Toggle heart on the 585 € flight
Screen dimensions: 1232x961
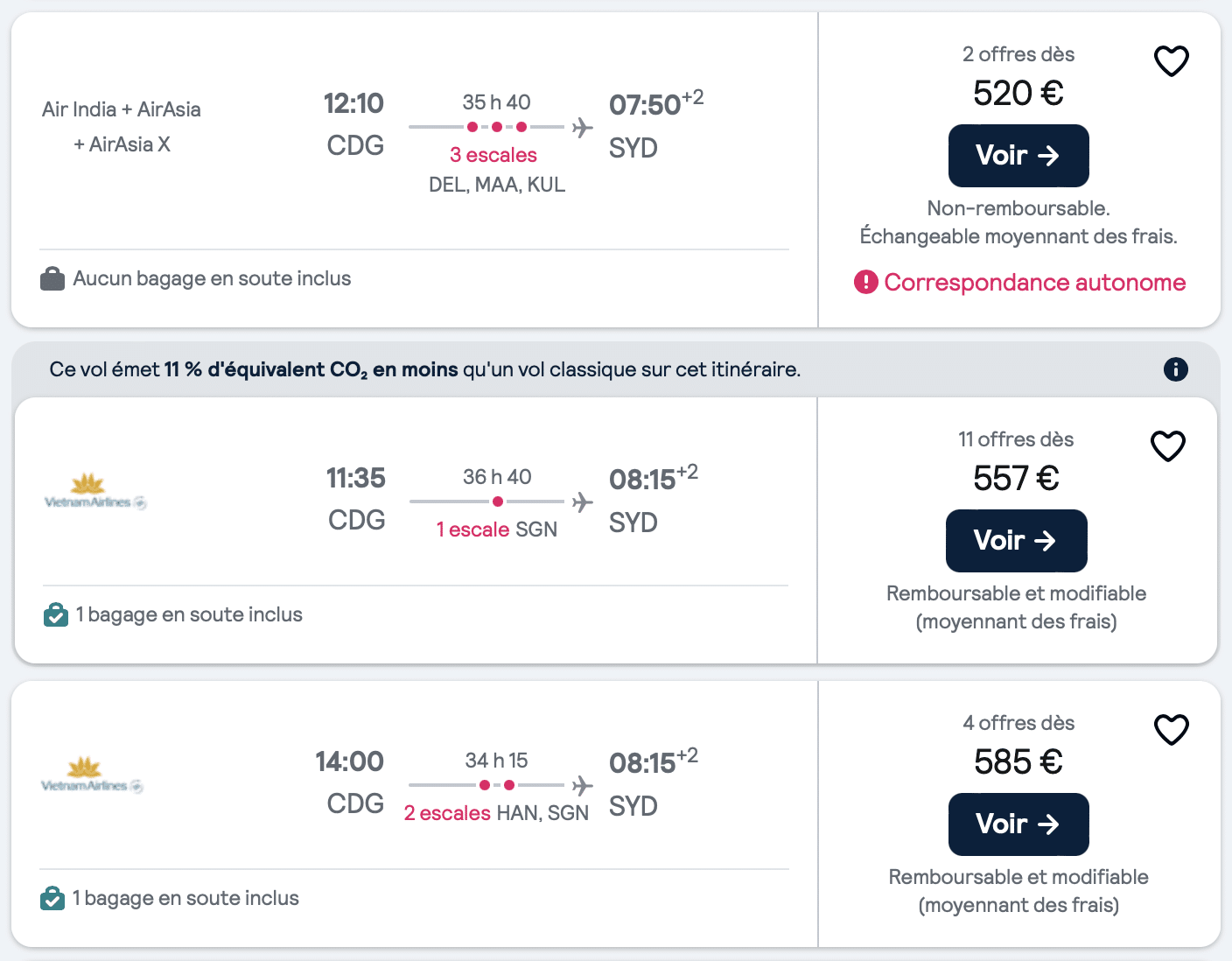point(1171,730)
